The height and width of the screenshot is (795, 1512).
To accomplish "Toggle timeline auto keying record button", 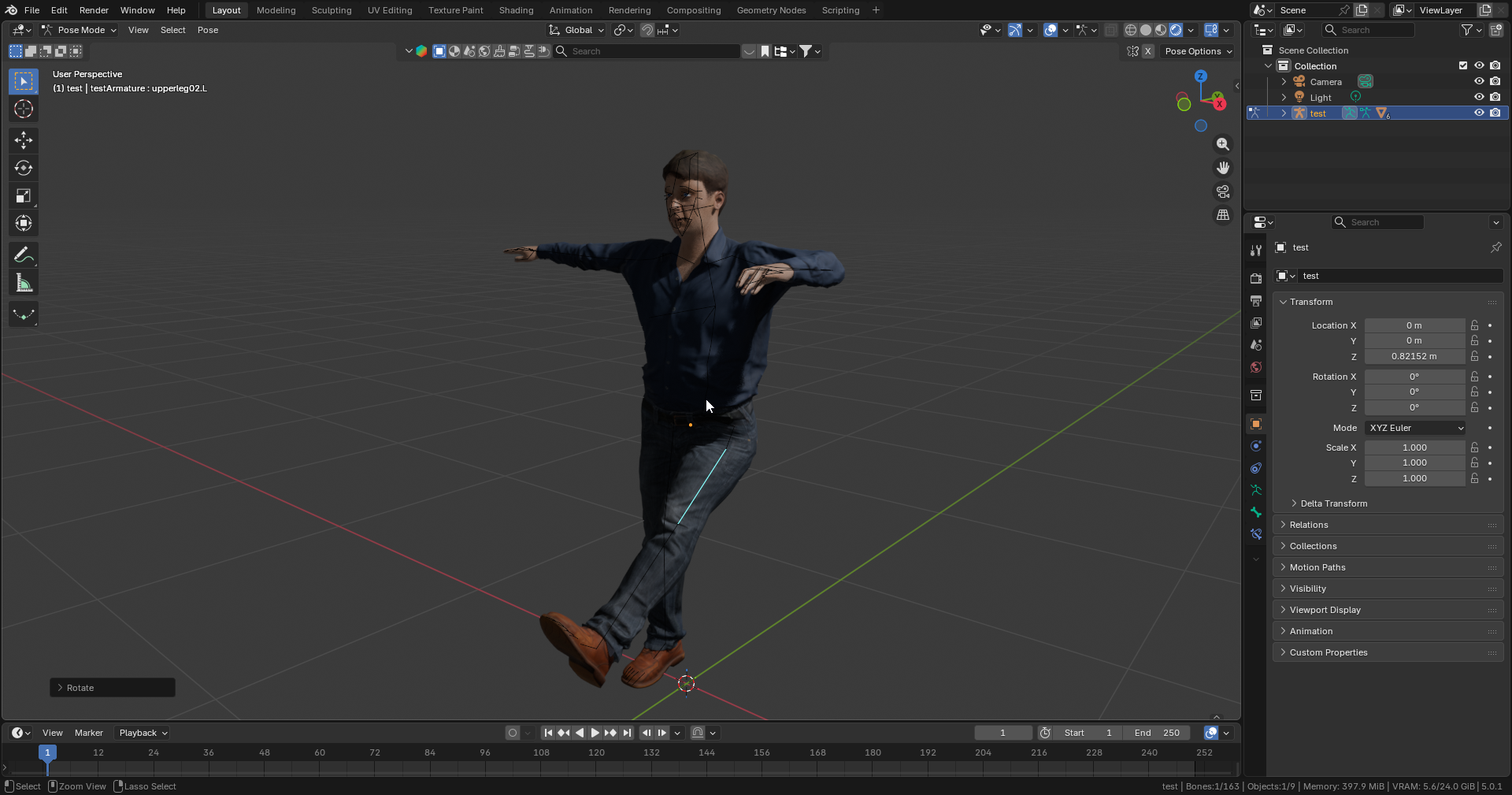I will click(513, 733).
